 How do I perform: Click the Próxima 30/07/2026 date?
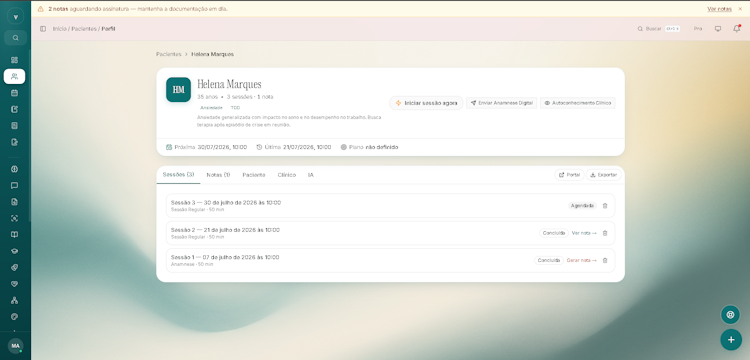coord(206,147)
